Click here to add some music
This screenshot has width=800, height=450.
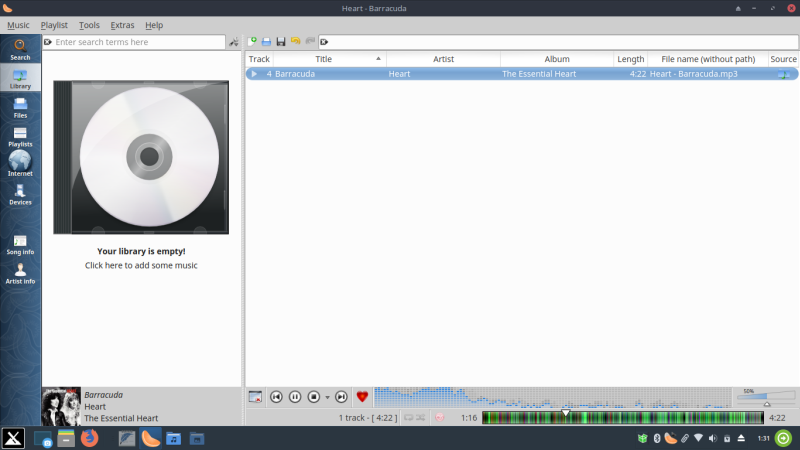pyautogui.click(x=141, y=265)
